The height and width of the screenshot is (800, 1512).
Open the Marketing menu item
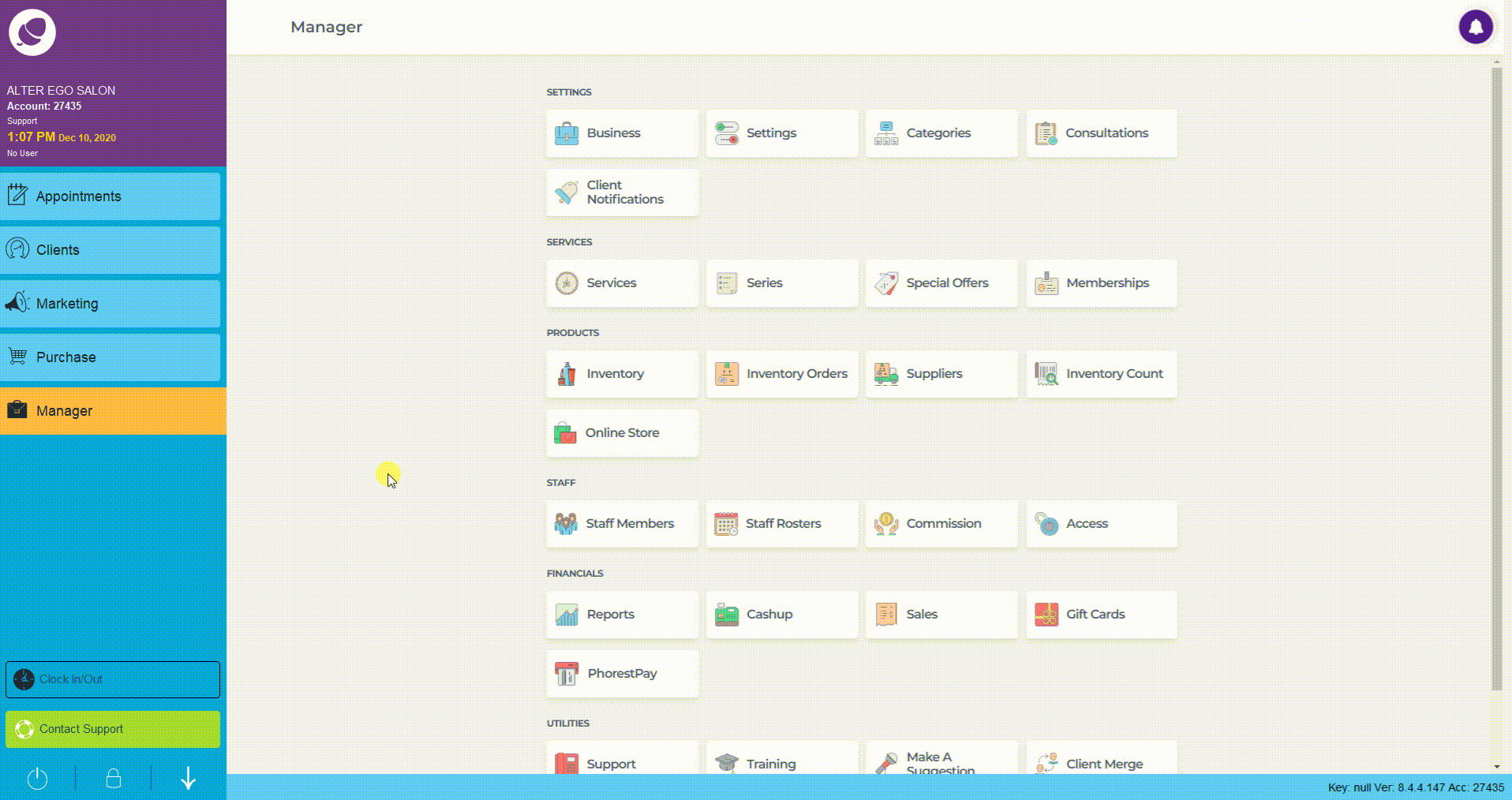(x=110, y=304)
